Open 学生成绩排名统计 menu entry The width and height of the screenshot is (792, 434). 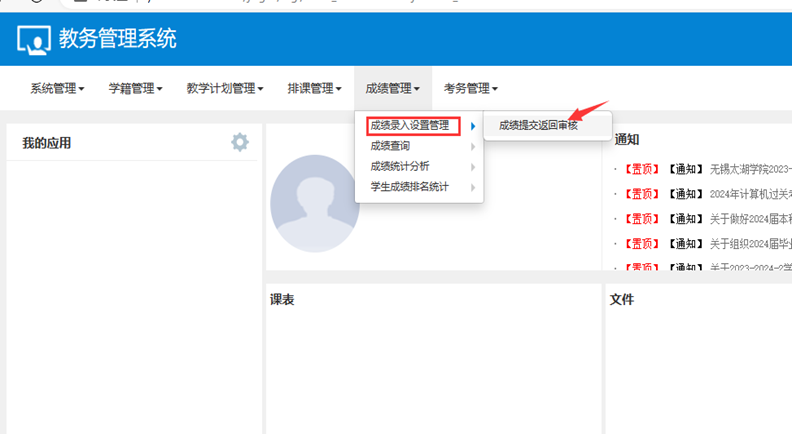[x=410, y=187]
